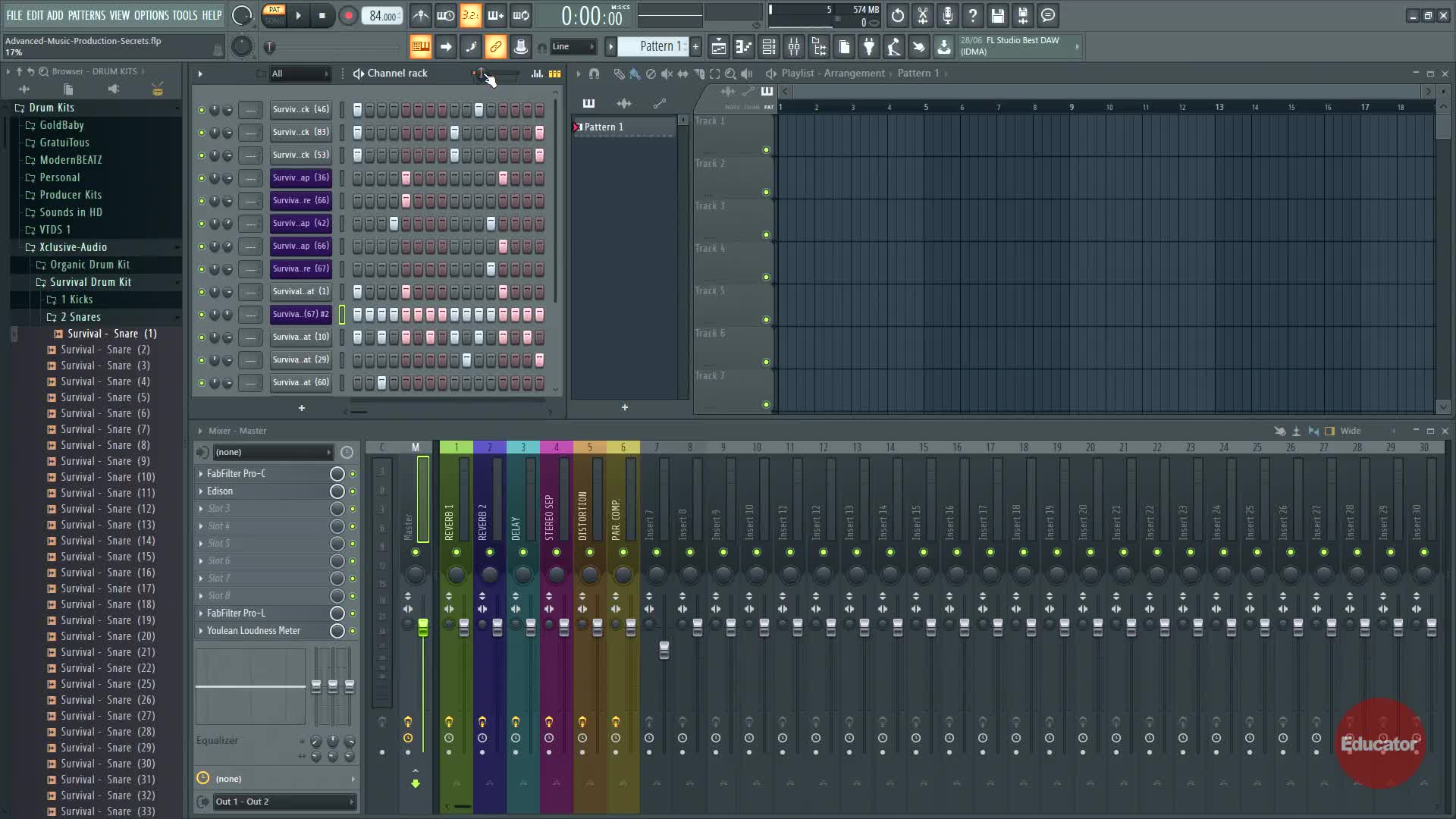Open the PATTERNS menu
Image resolution: width=1456 pixels, height=819 pixels.
click(x=86, y=15)
